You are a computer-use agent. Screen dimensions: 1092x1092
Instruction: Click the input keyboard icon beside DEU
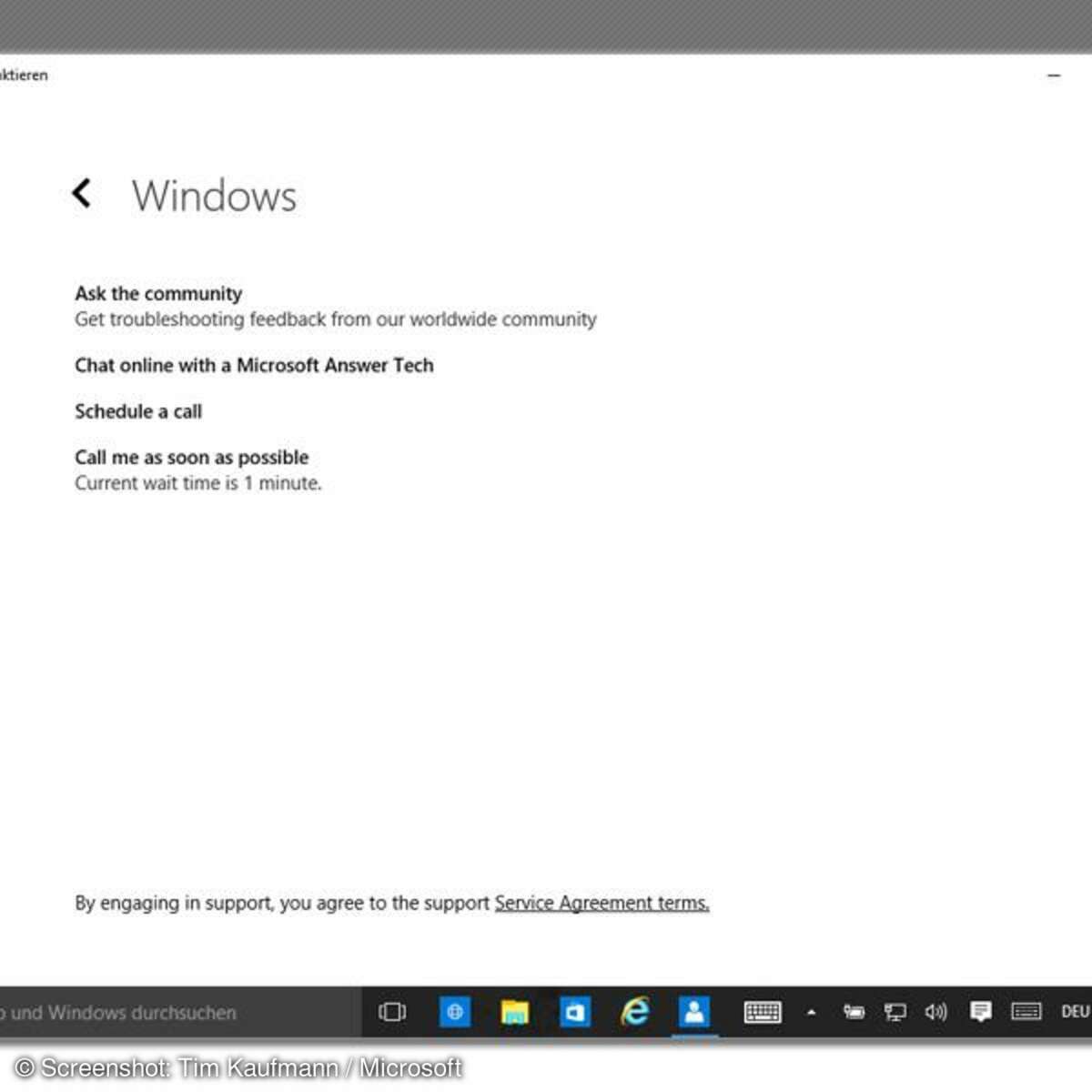pos(1026,1012)
